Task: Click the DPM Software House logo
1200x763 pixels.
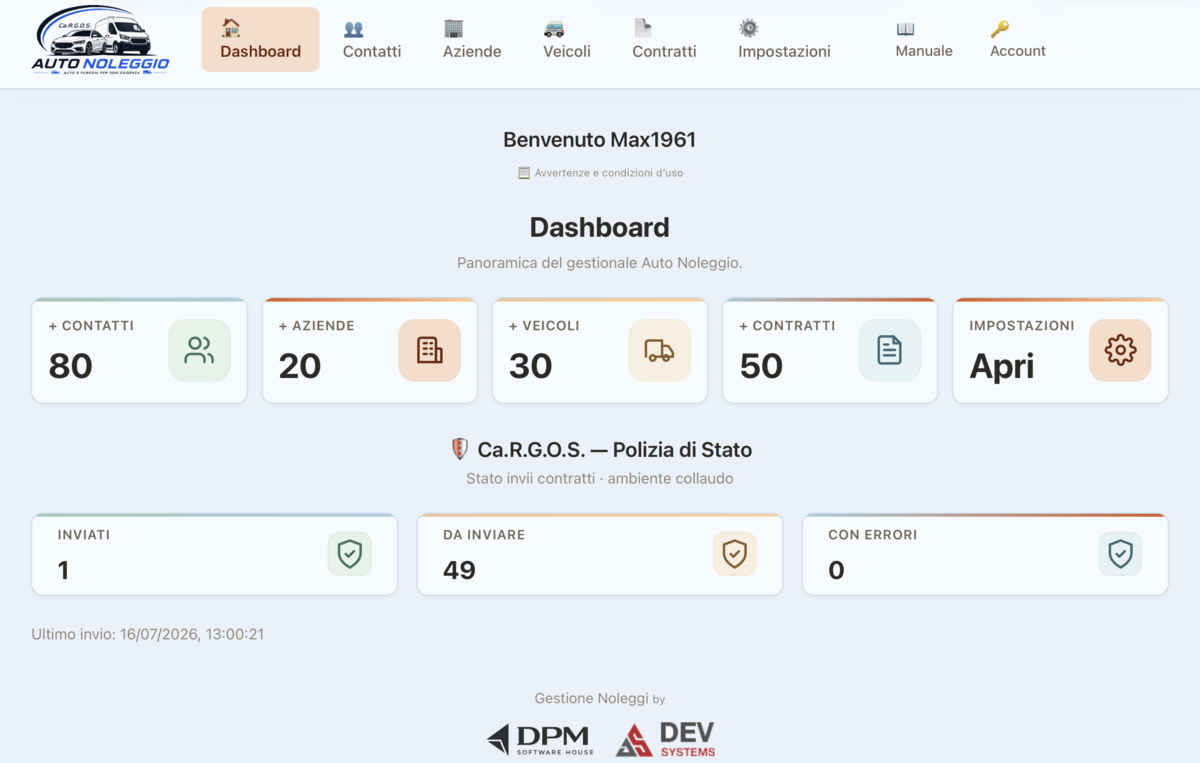Action: (540, 740)
